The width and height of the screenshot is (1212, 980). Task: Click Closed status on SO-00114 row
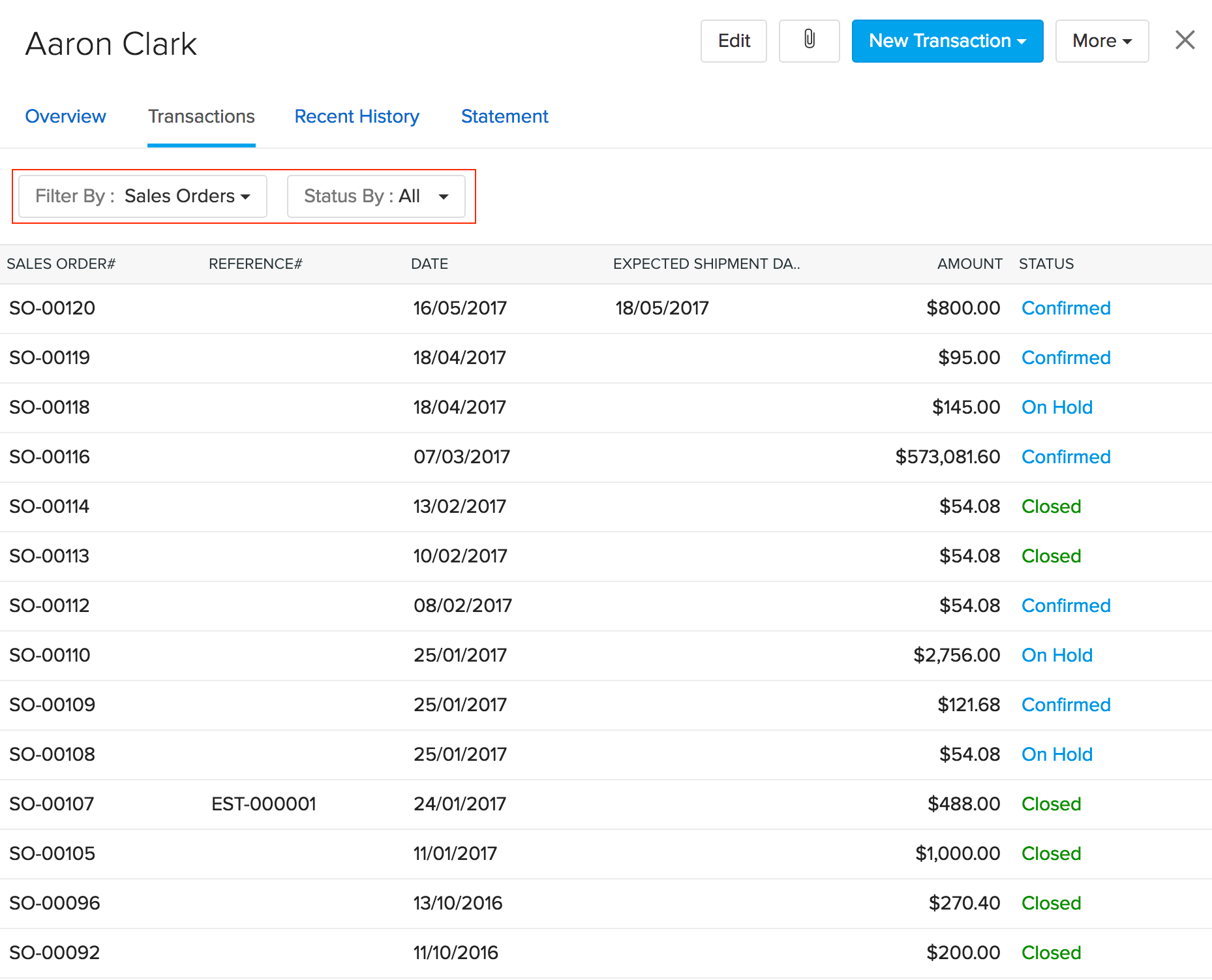pos(1051,506)
